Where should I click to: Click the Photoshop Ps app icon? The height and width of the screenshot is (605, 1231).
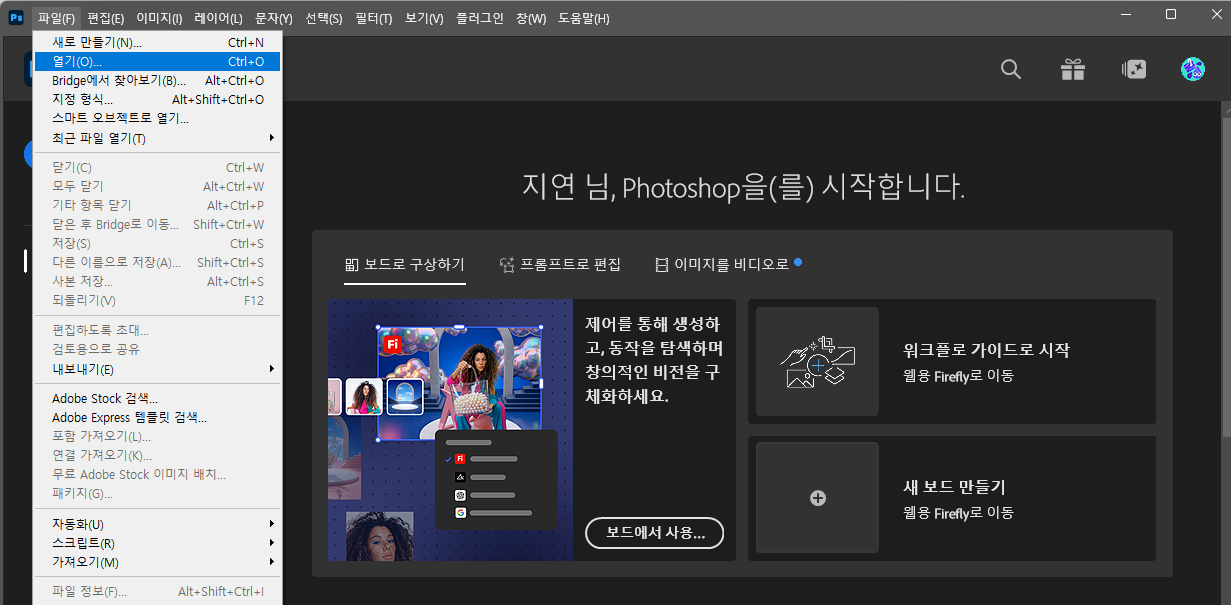coord(16,18)
